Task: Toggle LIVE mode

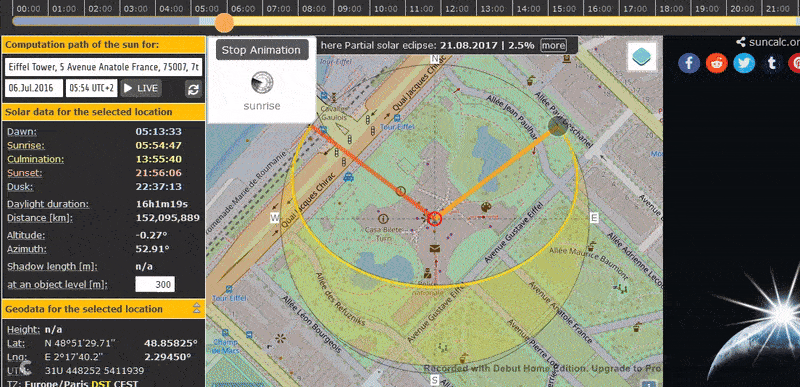Action: point(141,88)
